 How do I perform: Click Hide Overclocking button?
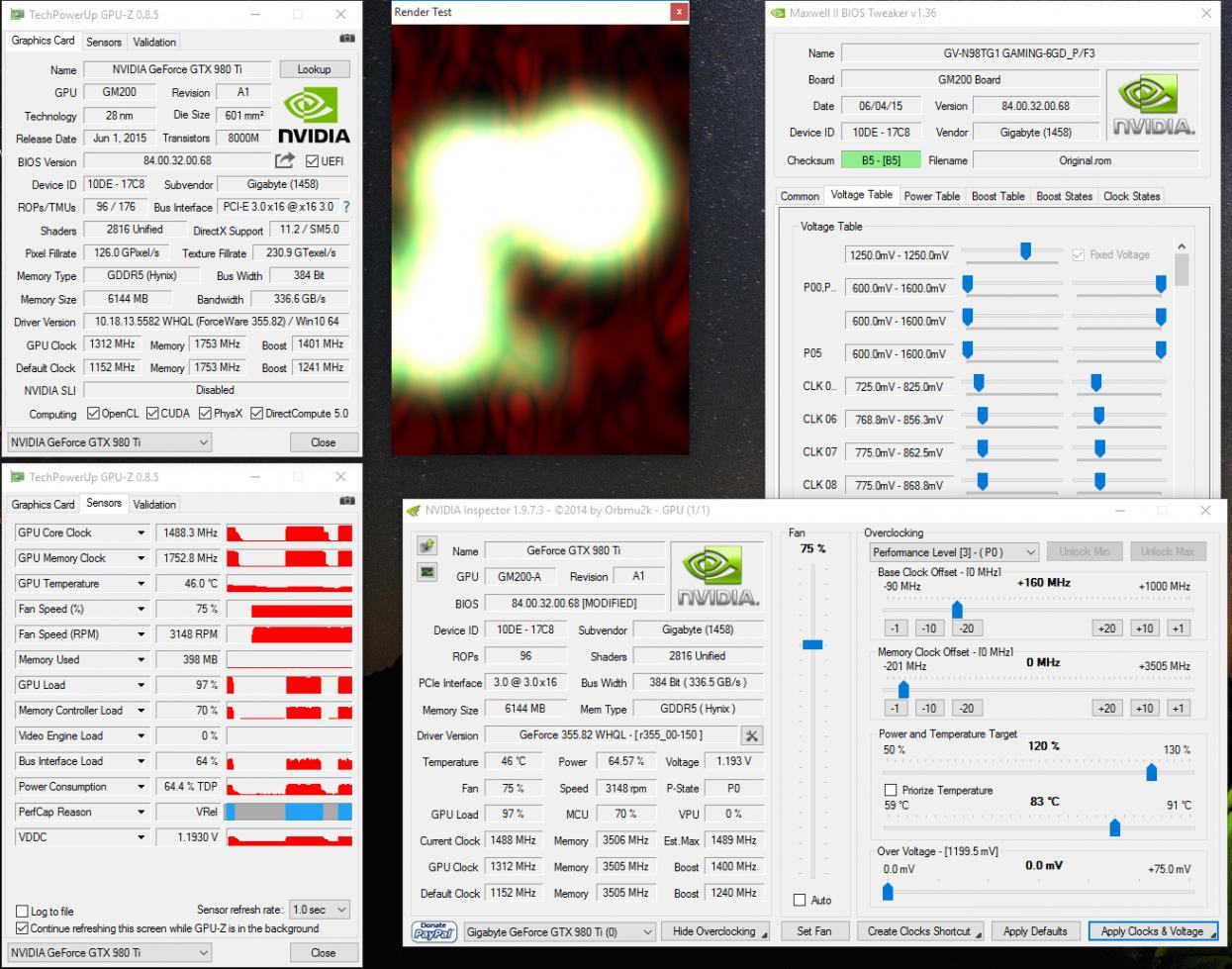coord(714,931)
